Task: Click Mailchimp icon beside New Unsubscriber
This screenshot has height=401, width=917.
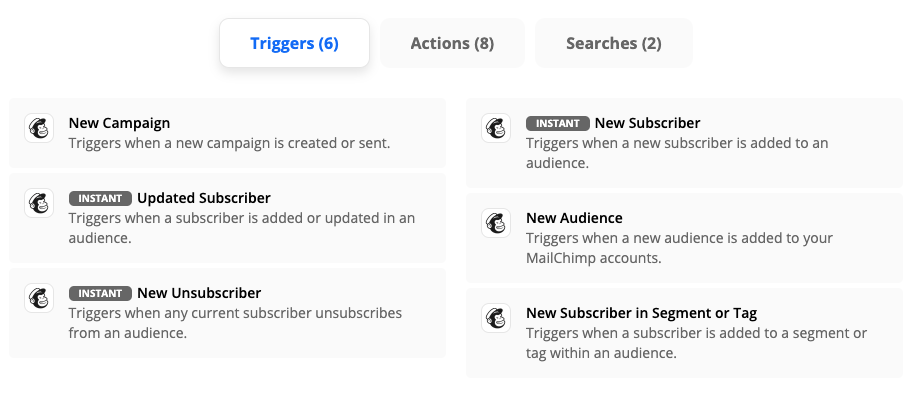Action: click(x=39, y=298)
